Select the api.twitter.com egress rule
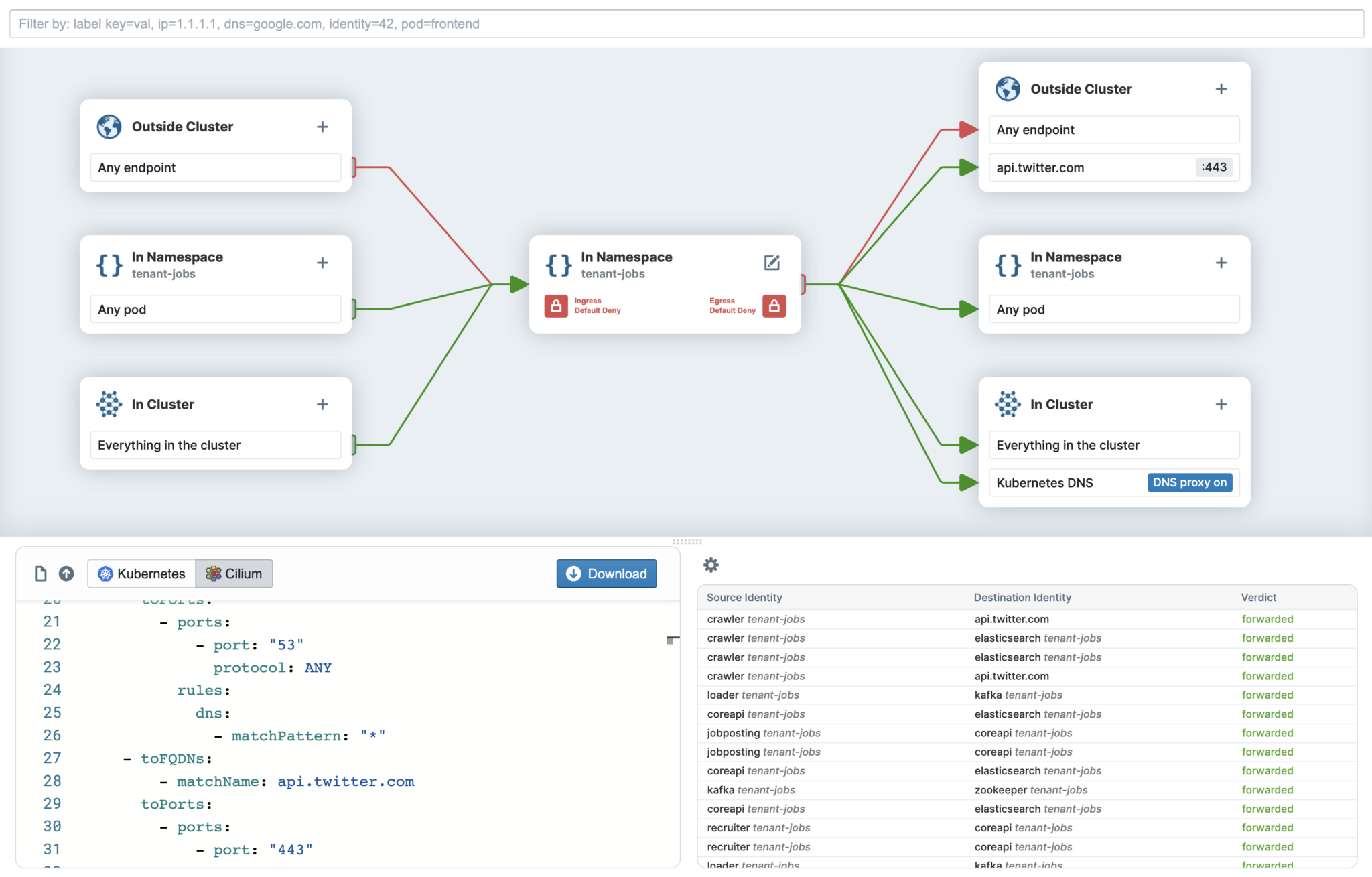The width and height of the screenshot is (1372, 877). 1092,167
